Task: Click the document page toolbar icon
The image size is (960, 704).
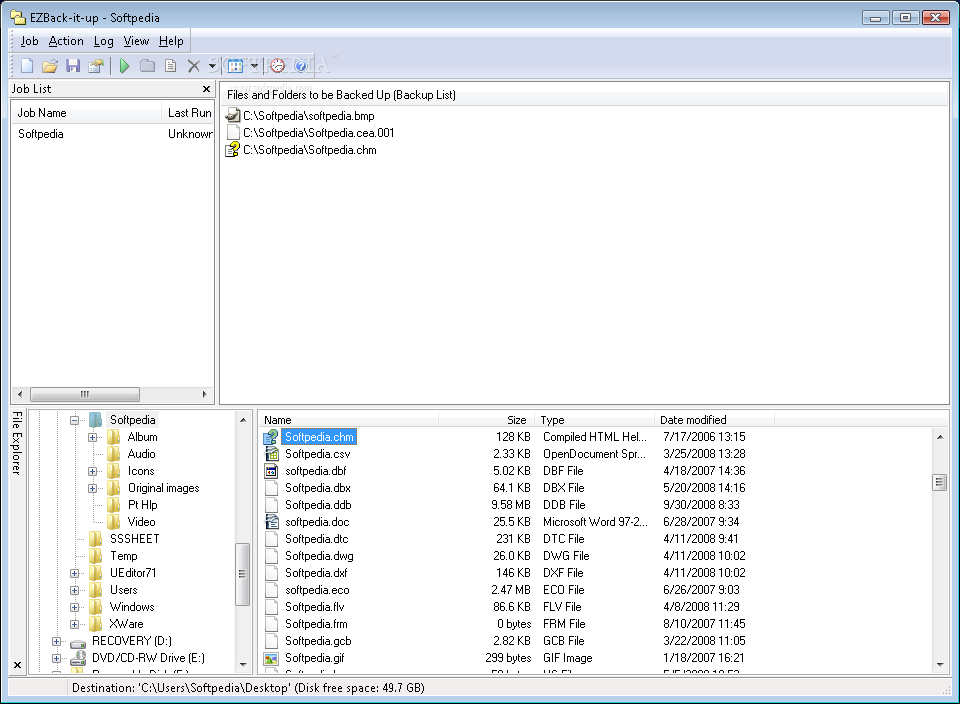Action: click(171, 66)
